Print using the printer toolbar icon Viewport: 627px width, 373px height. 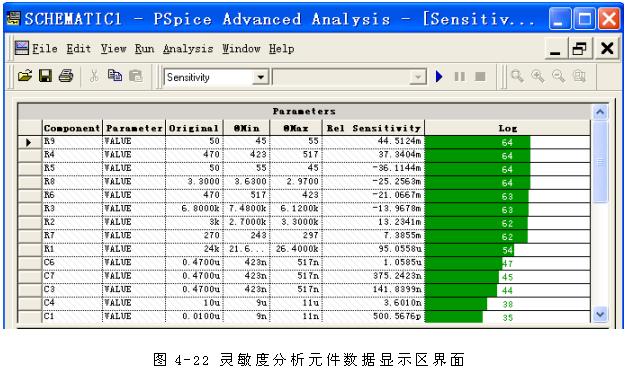[66, 76]
